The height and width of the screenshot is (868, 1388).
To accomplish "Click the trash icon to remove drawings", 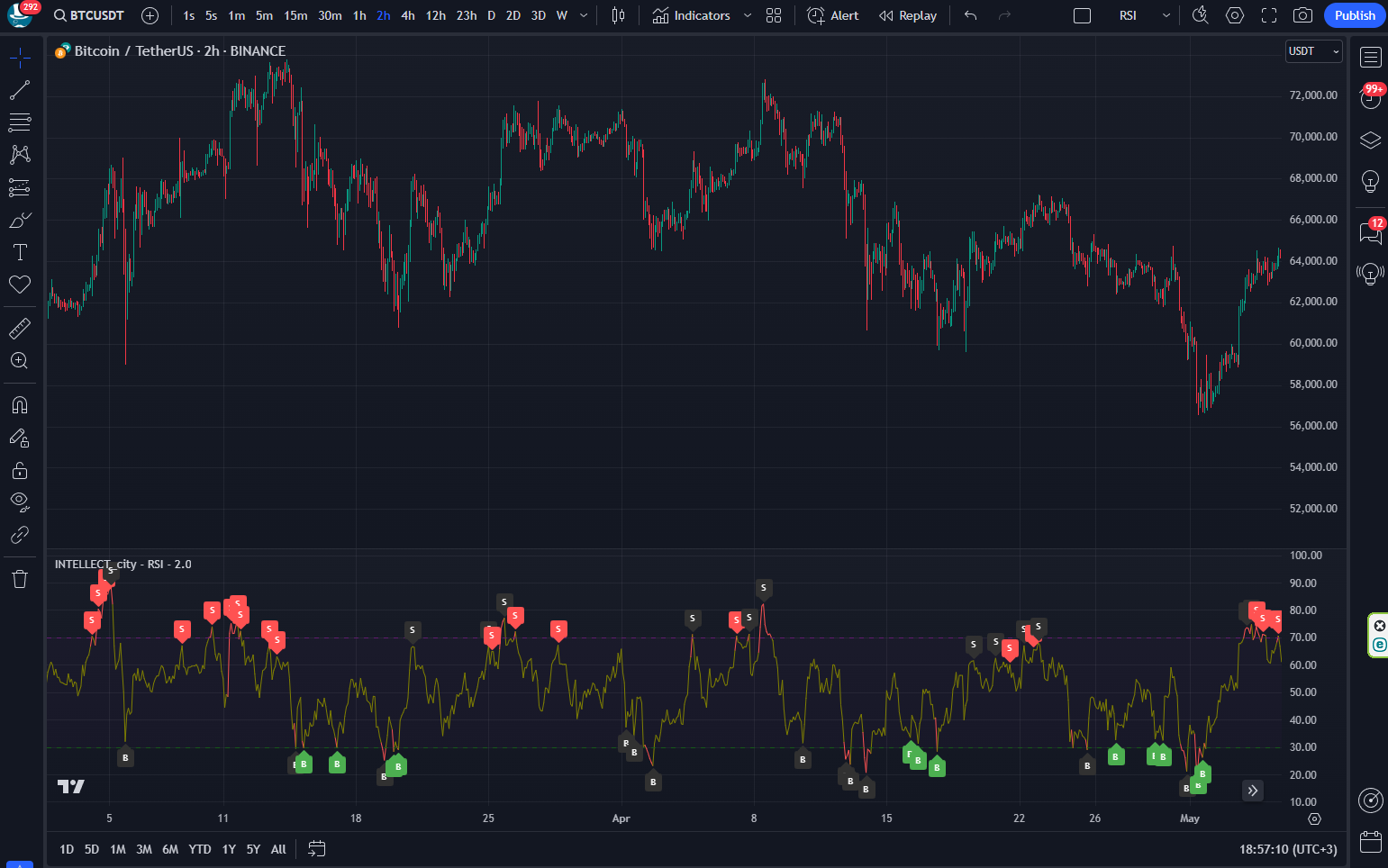I will (x=20, y=579).
